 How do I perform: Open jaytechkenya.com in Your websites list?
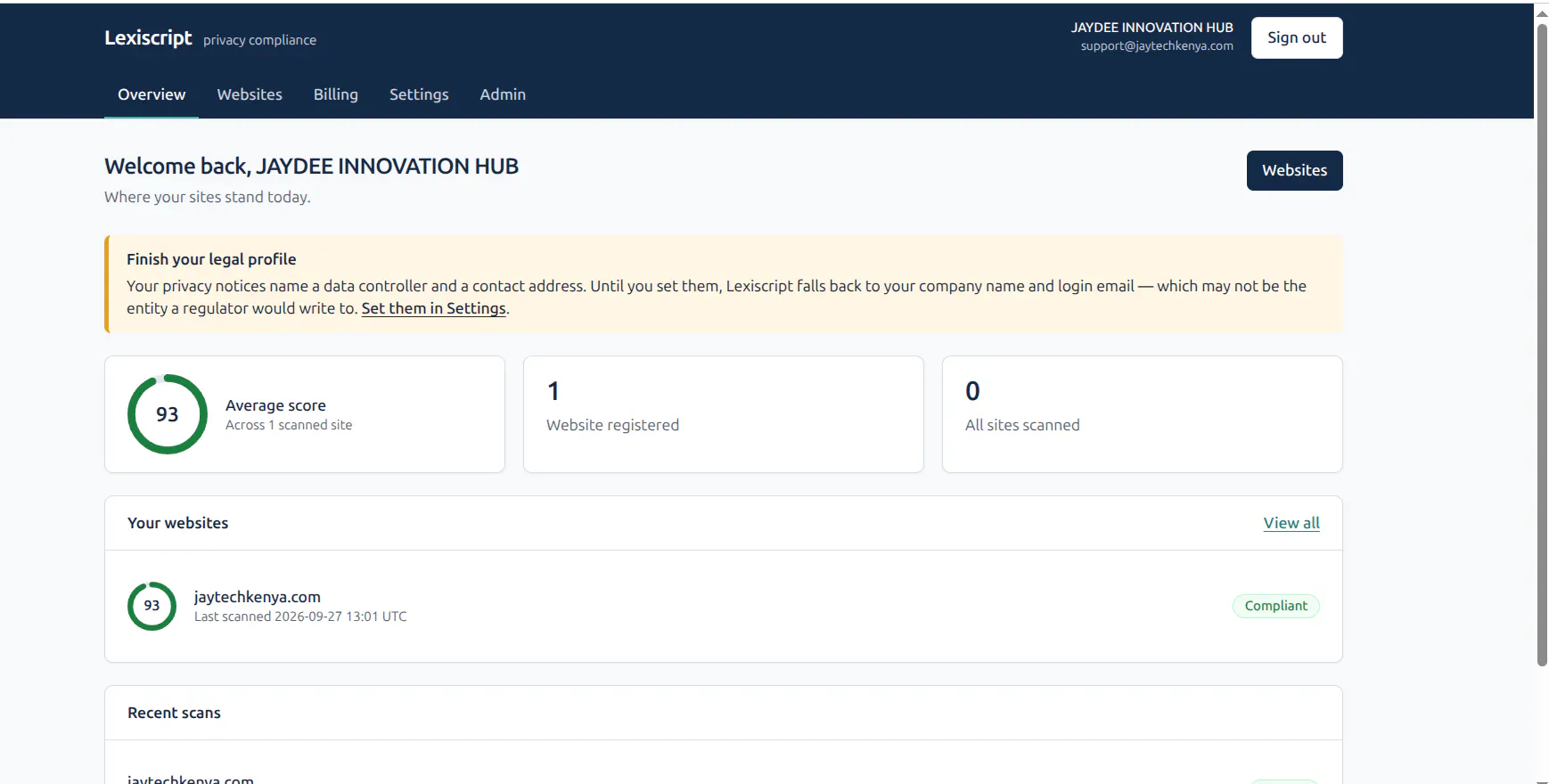coord(258,597)
